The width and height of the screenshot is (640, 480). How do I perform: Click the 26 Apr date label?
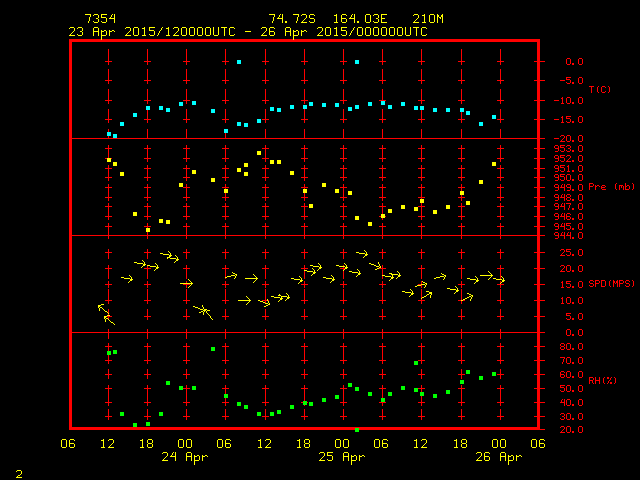[x=499, y=457]
